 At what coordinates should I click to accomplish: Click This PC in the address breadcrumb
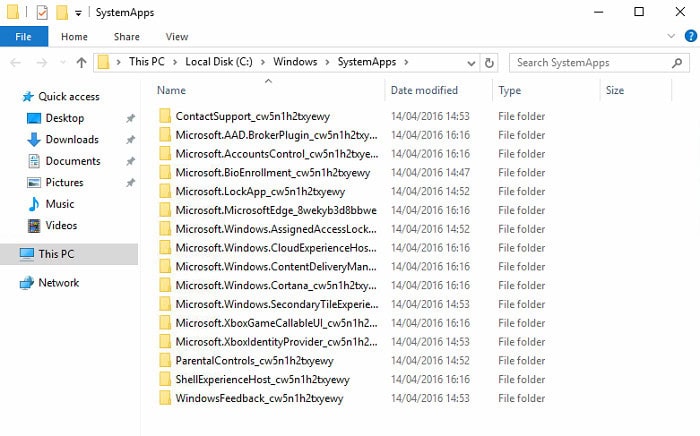[x=146, y=62]
